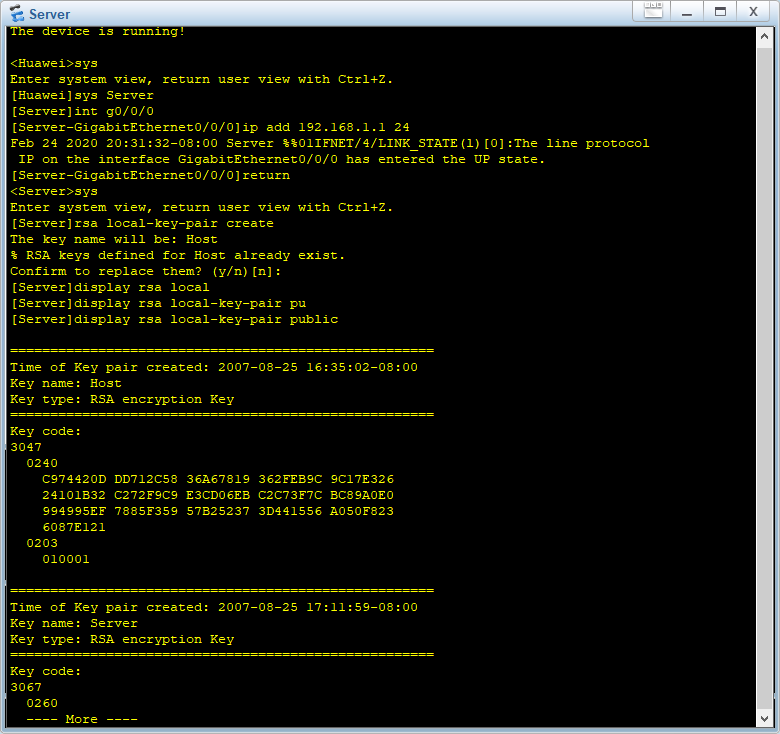Click second 'Key type: RSA encryption Key' line
The height and width of the screenshot is (734, 780).
[122, 639]
